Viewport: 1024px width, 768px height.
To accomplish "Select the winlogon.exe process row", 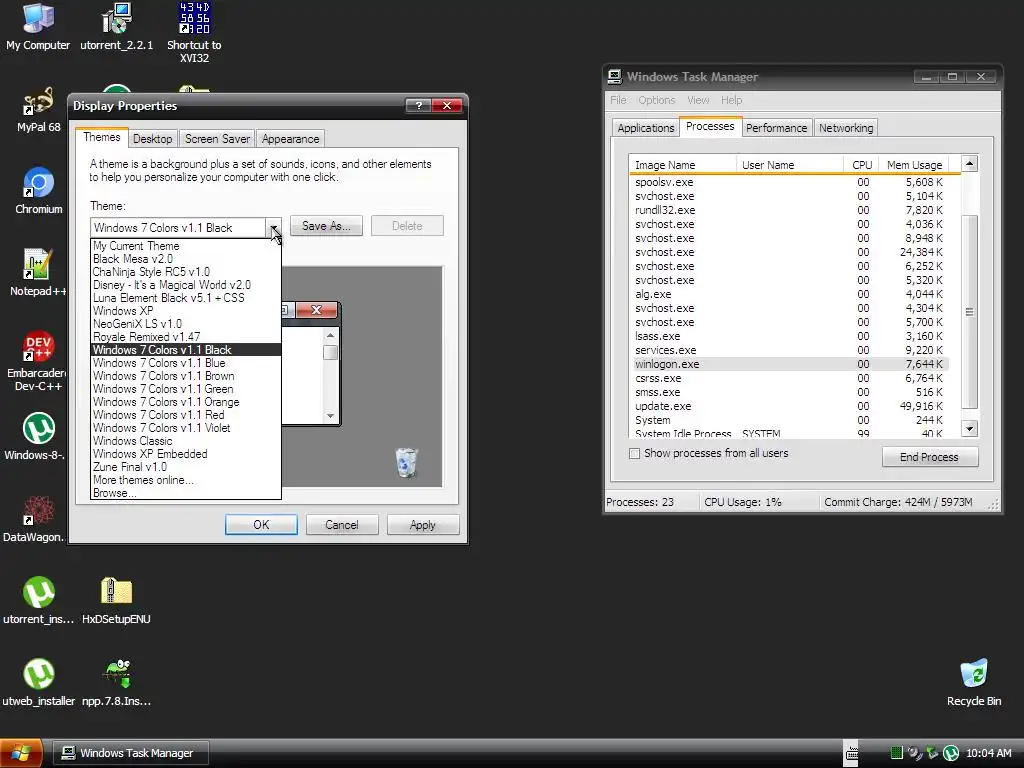I will [790, 364].
